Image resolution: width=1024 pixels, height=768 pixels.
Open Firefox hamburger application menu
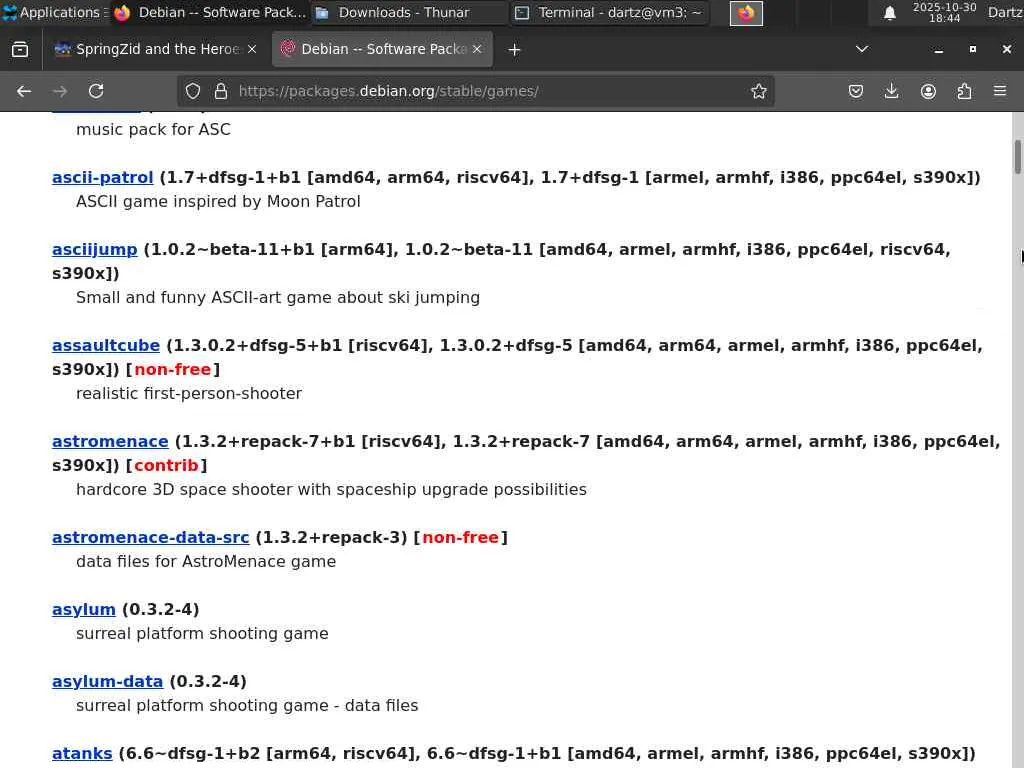1000,91
